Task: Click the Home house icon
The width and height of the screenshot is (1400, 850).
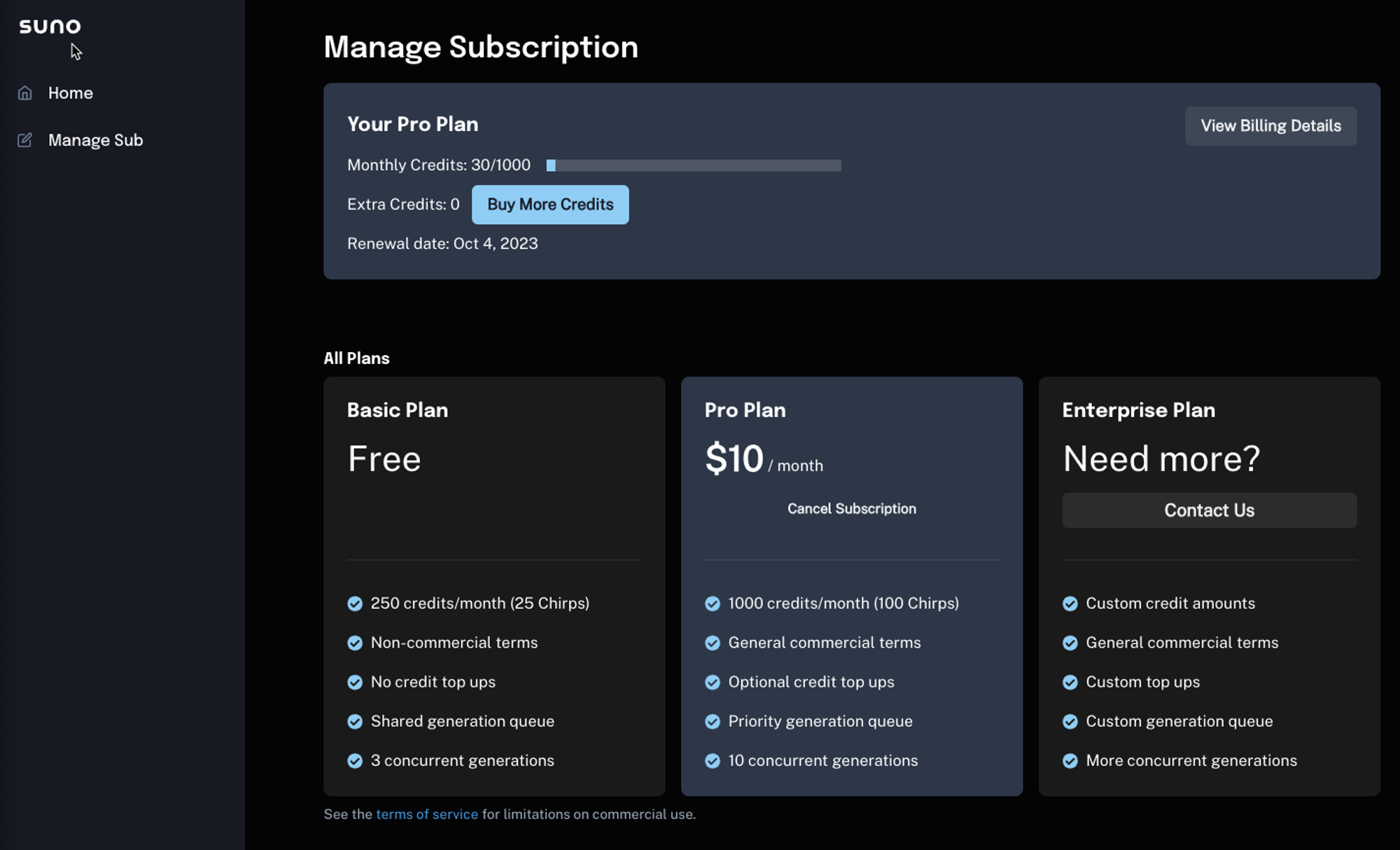Action: pyautogui.click(x=25, y=93)
